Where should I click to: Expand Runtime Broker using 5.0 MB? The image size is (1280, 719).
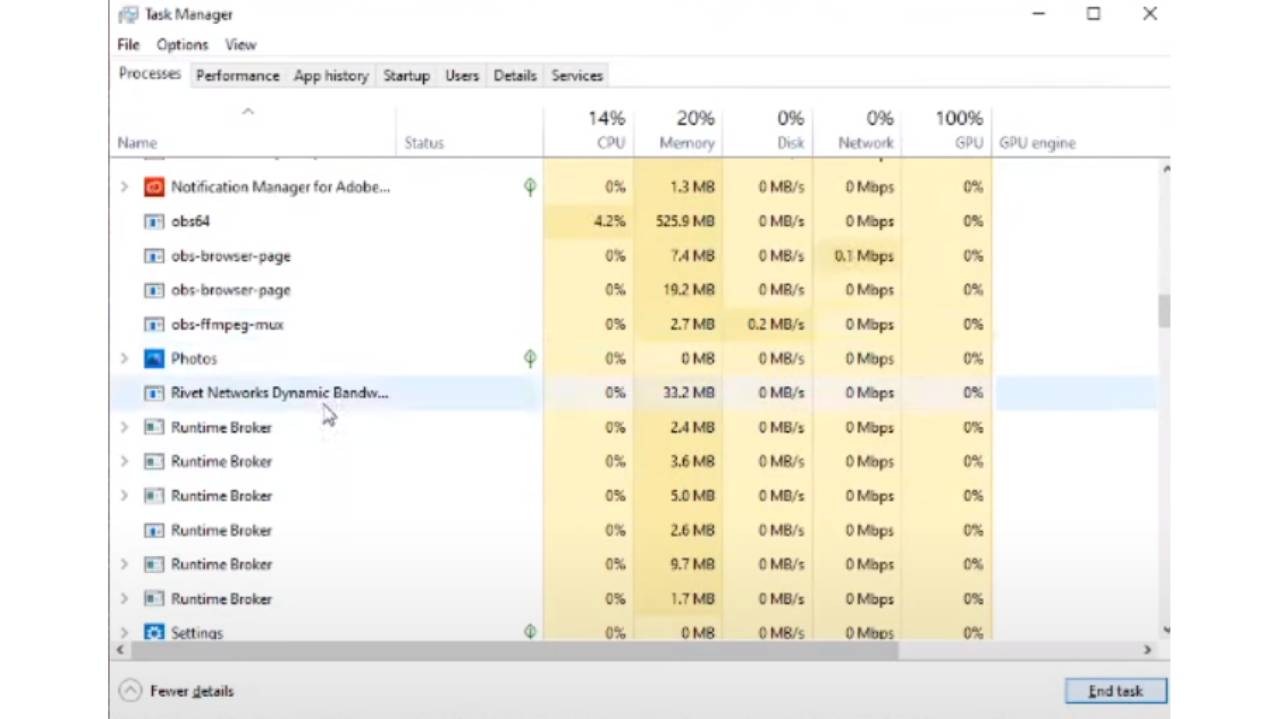[124, 495]
